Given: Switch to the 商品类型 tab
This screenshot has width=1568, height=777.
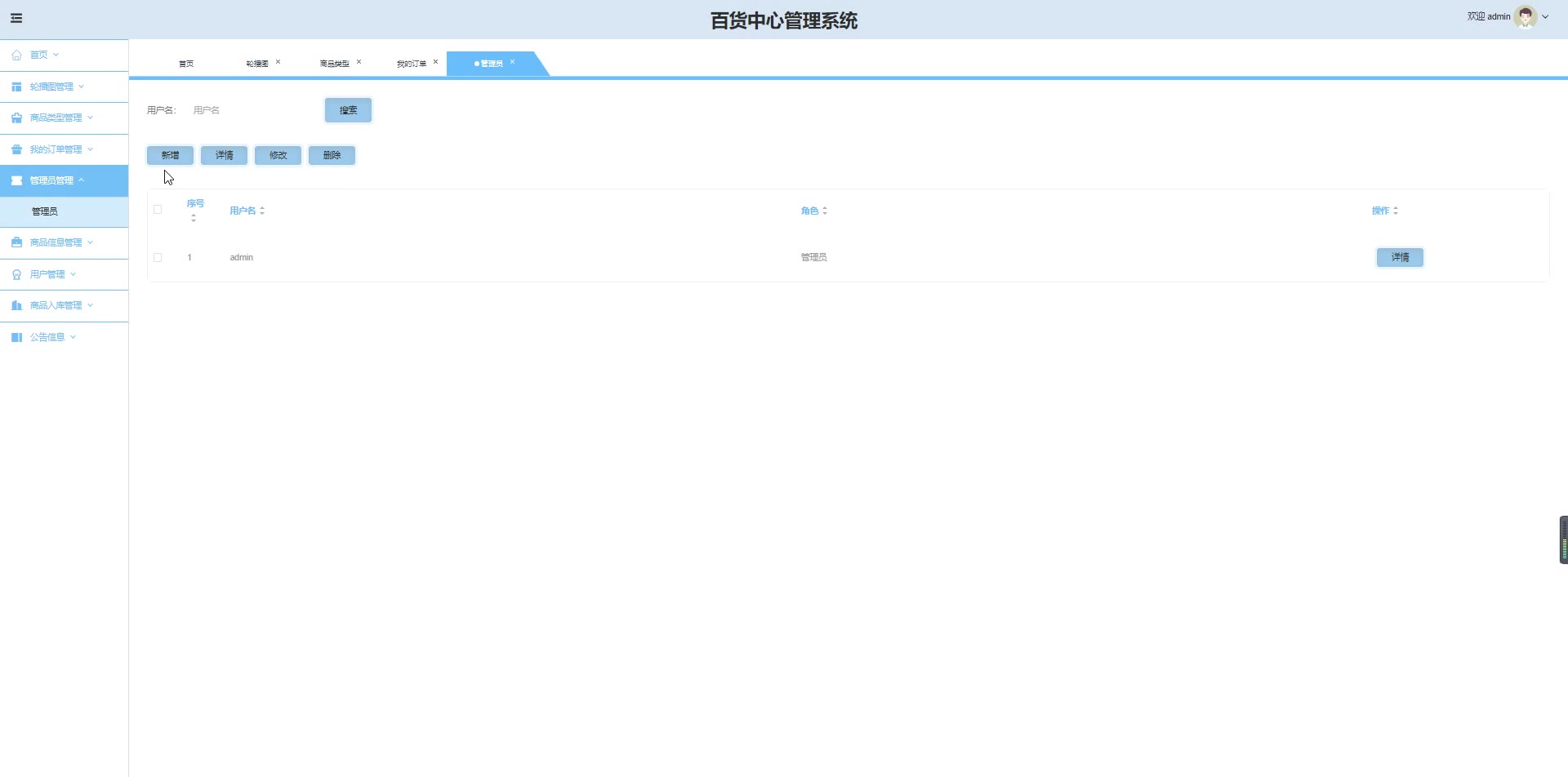Looking at the screenshot, I should coord(334,64).
